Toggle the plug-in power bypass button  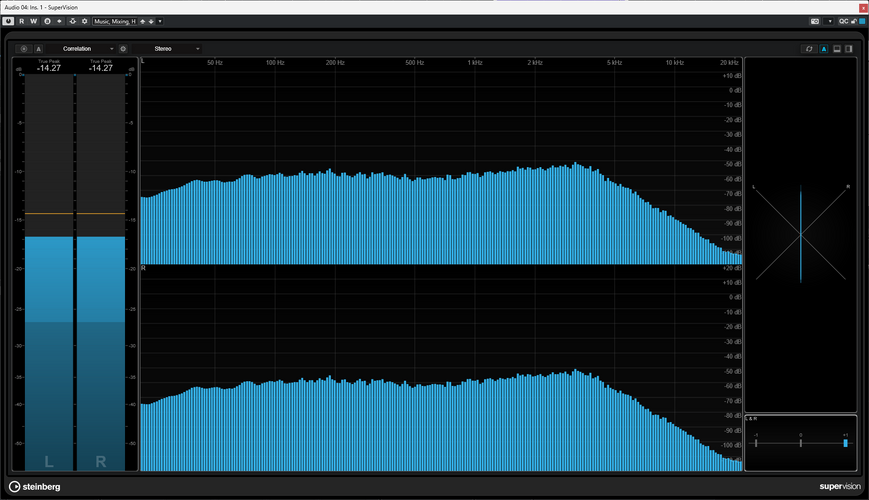coord(8,21)
